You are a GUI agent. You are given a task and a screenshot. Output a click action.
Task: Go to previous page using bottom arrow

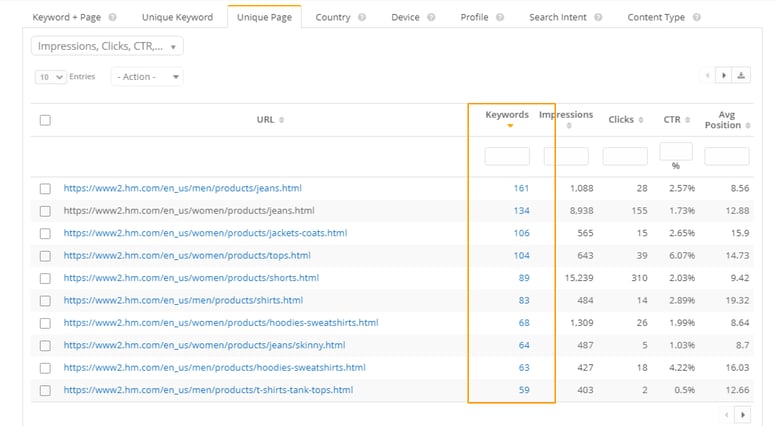(726, 415)
